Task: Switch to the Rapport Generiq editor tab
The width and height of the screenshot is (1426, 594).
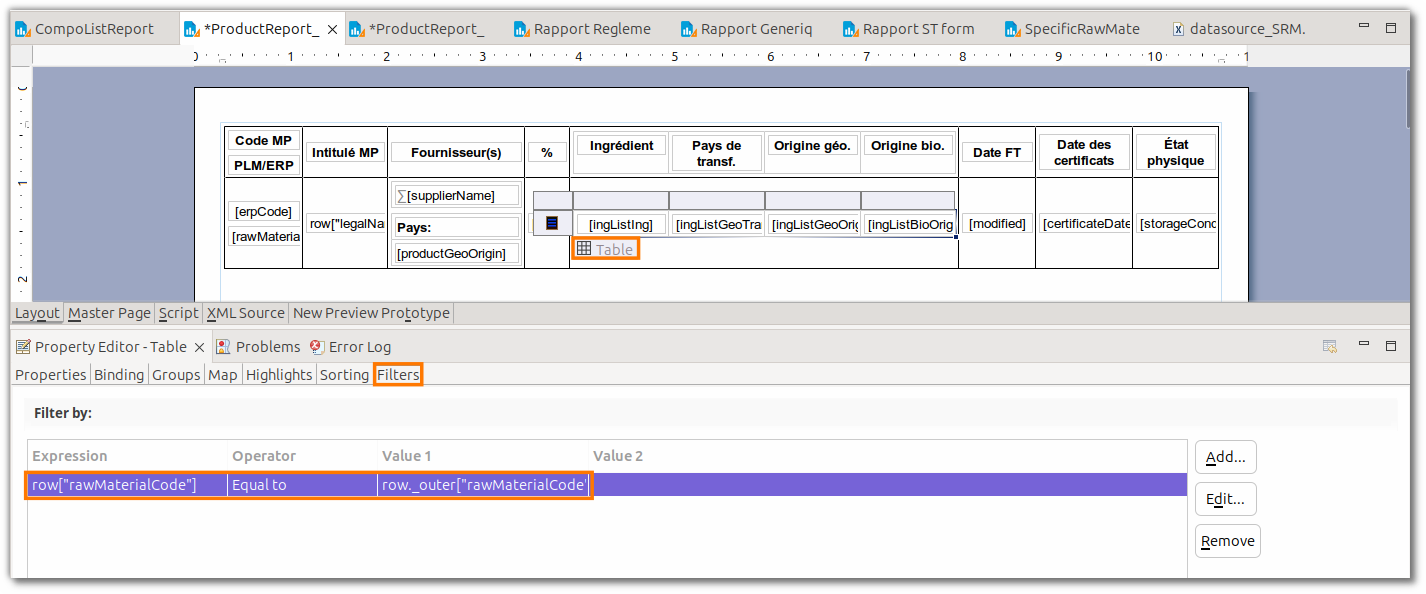Action: click(x=746, y=29)
